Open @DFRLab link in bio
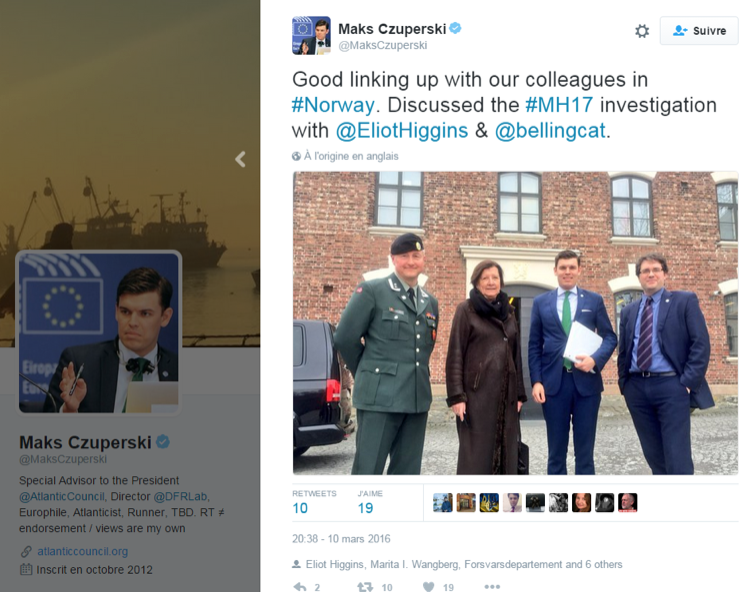 click(180, 496)
